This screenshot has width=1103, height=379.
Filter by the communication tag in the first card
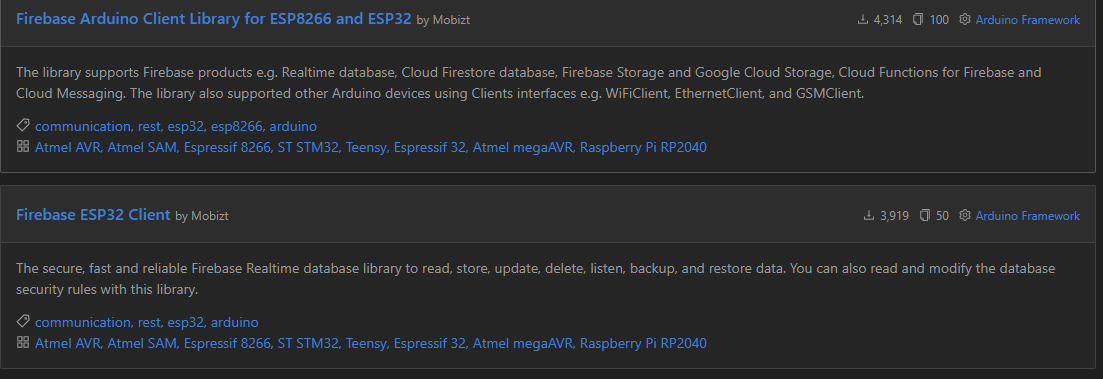point(82,127)
